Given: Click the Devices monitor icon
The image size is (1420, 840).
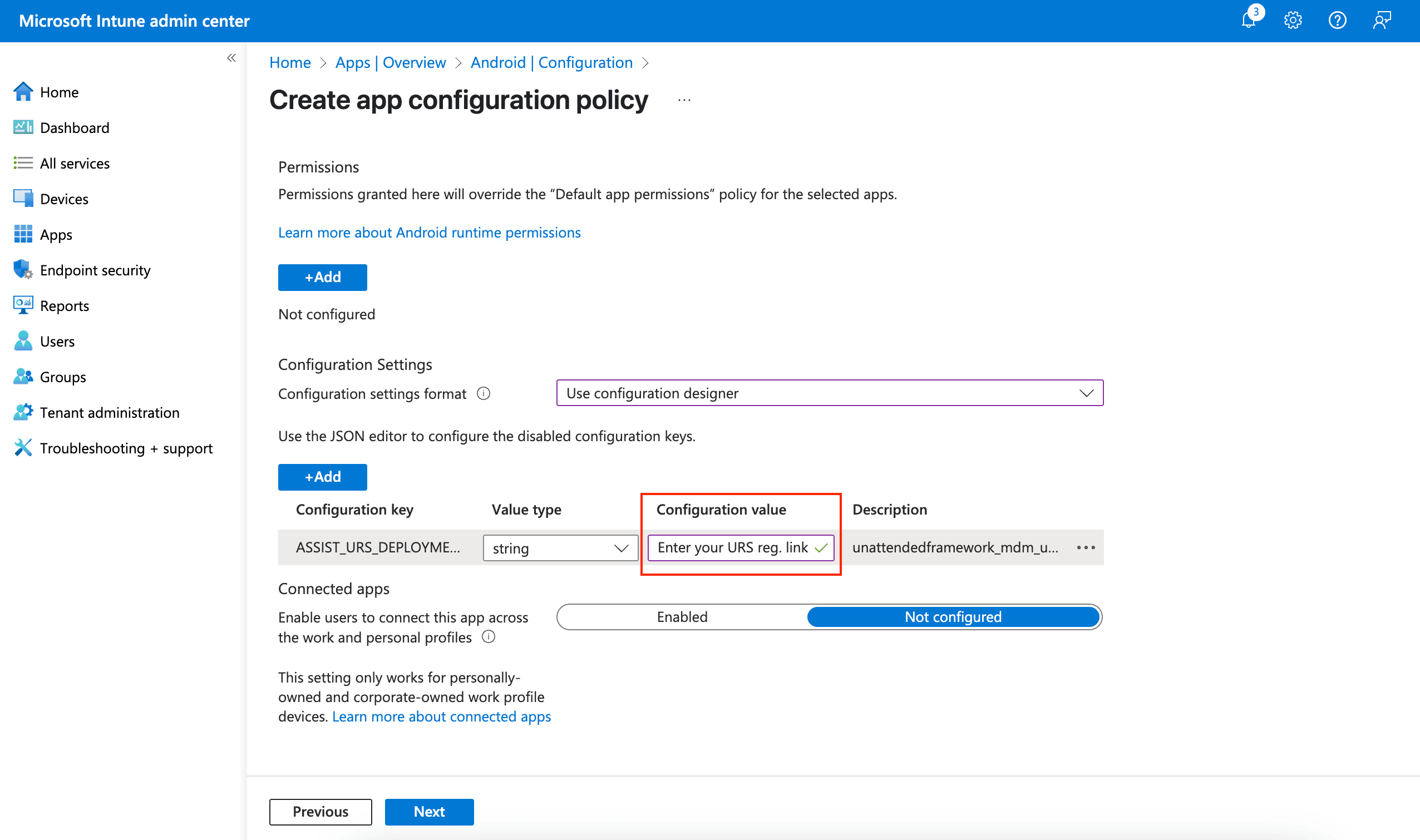Looking at the screenshot, I should coord(23,199).
